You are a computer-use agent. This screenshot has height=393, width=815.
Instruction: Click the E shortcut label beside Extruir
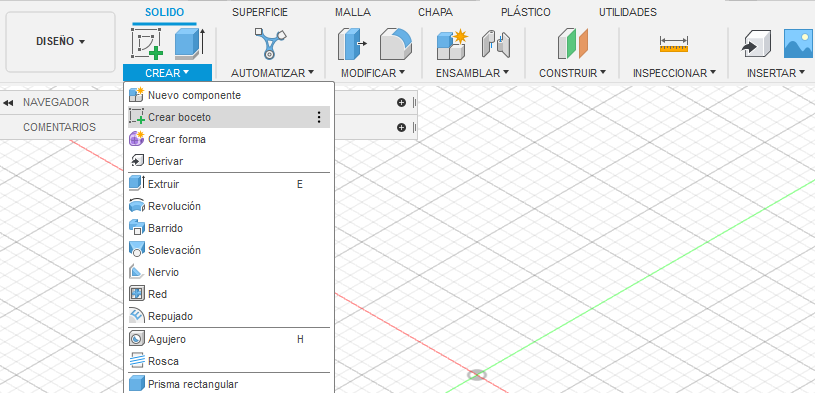[x=300, y=184]
